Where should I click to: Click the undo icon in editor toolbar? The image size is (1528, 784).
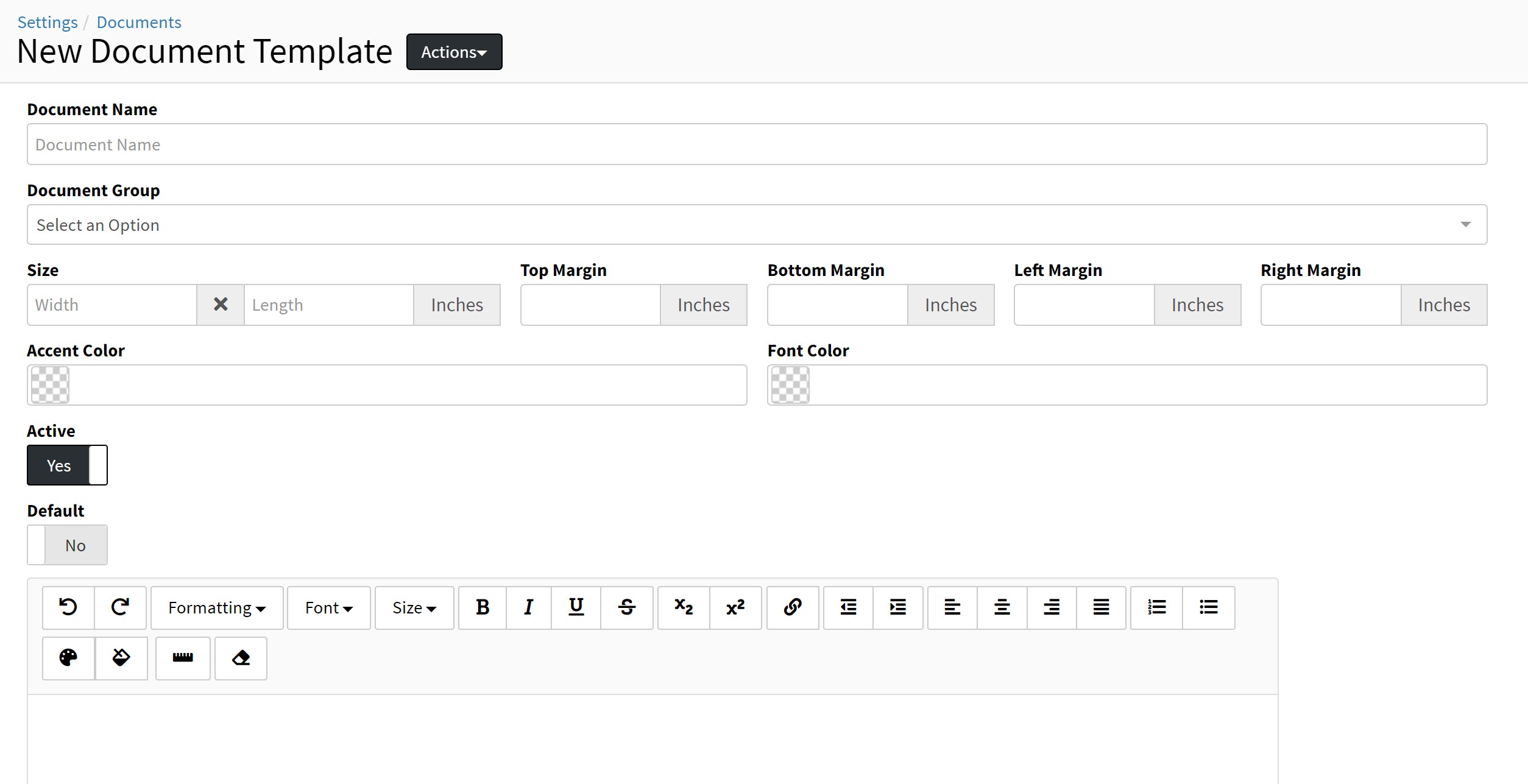68,607
